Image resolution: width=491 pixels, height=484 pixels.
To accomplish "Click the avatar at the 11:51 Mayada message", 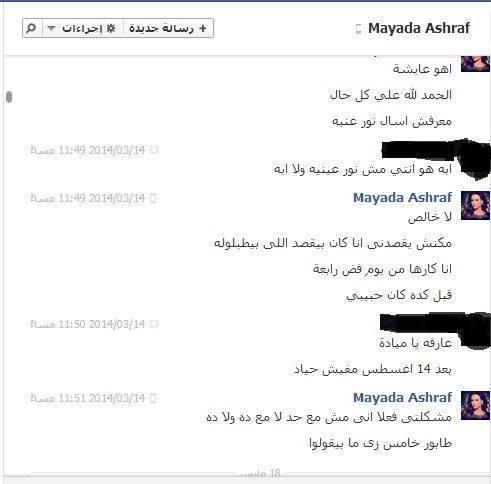I will (475, 405).
